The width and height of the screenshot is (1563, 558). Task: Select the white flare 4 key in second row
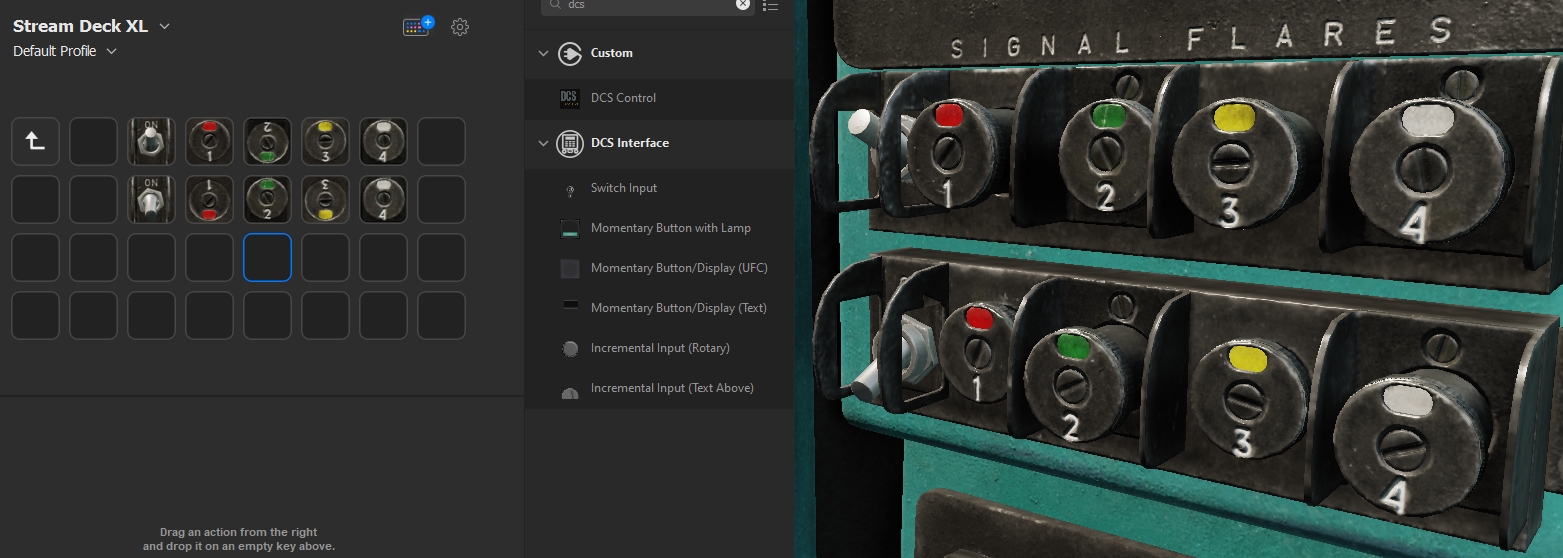(x=383, y=200)
